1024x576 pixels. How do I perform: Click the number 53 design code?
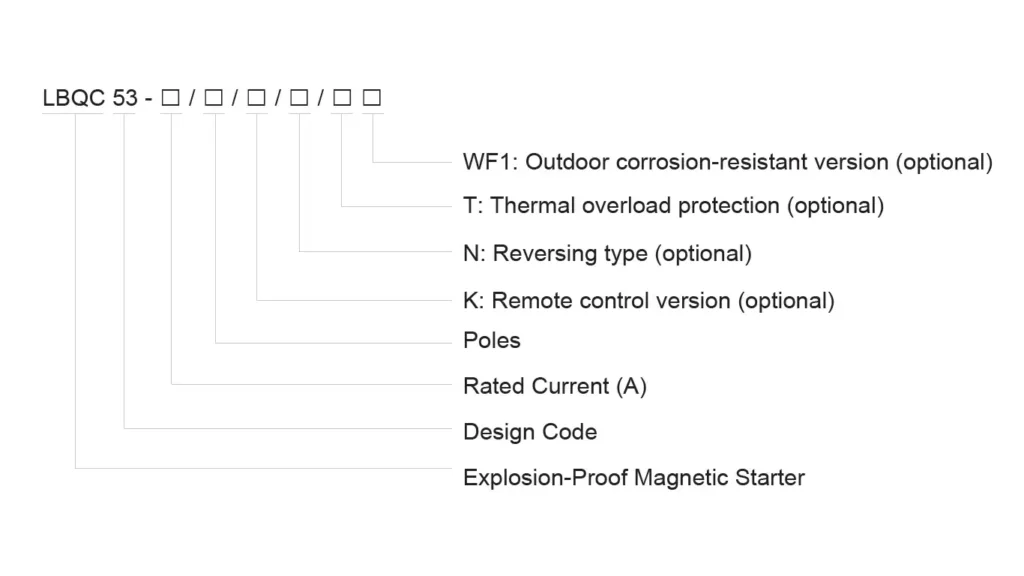coord(124,99)
